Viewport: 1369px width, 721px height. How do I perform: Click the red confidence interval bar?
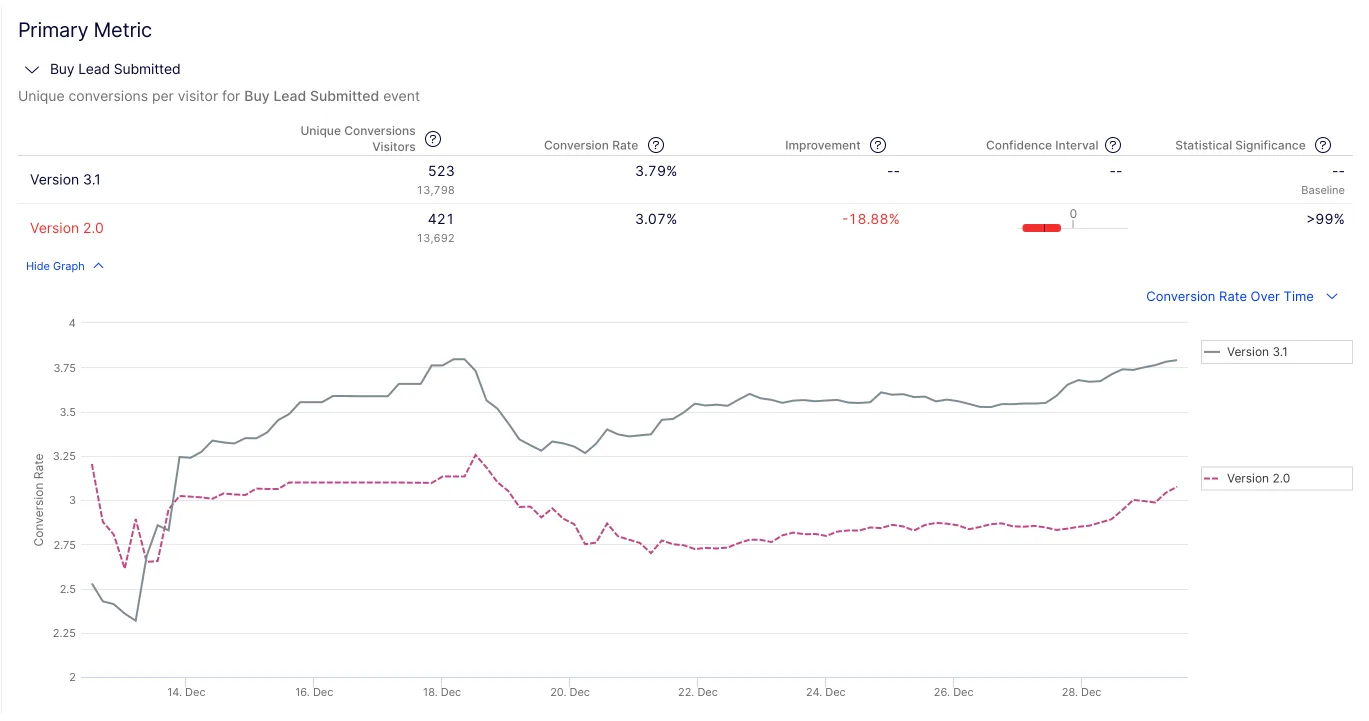tap(1041, 228)
